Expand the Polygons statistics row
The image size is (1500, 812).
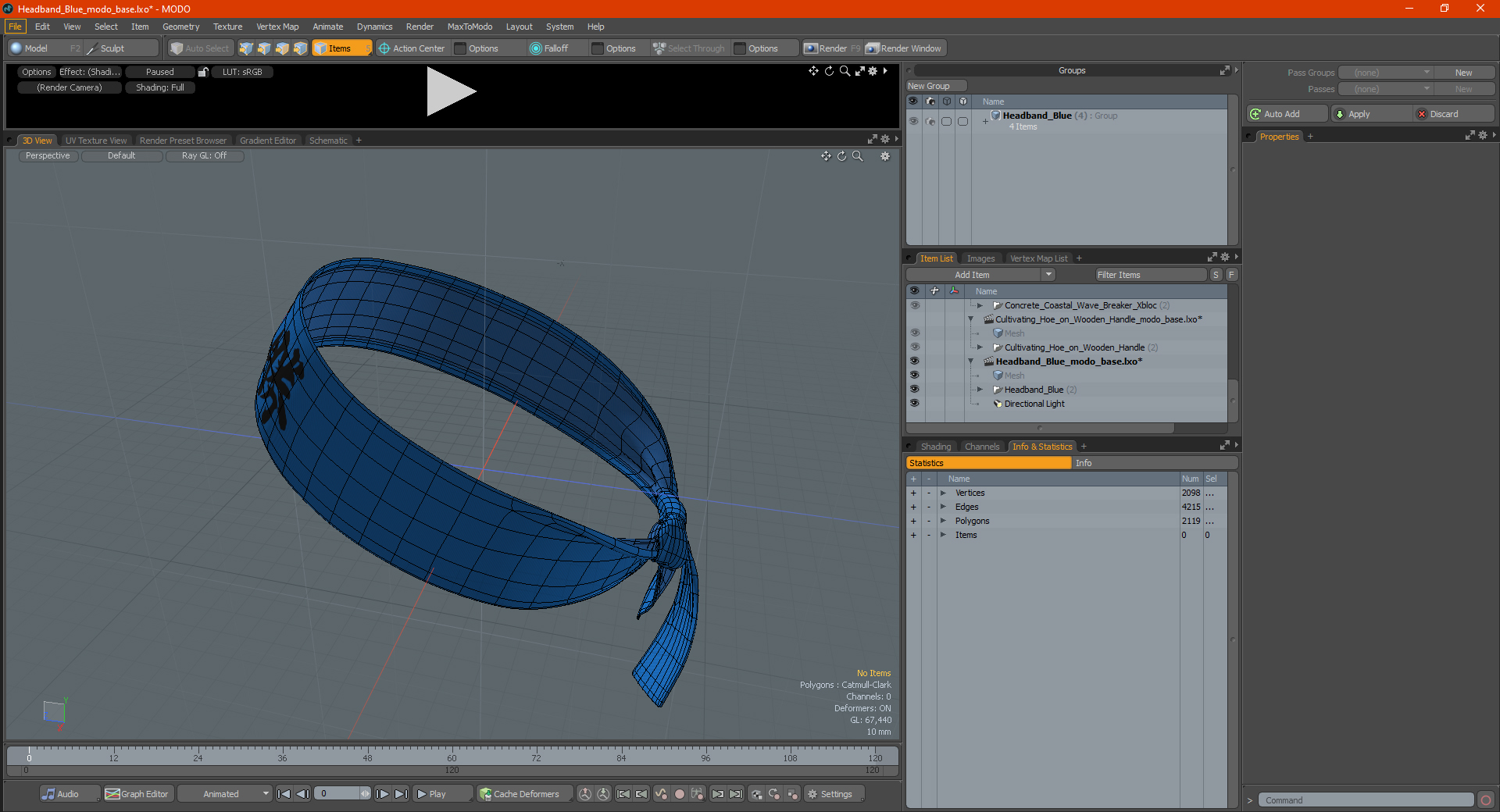tap(943, 521)
